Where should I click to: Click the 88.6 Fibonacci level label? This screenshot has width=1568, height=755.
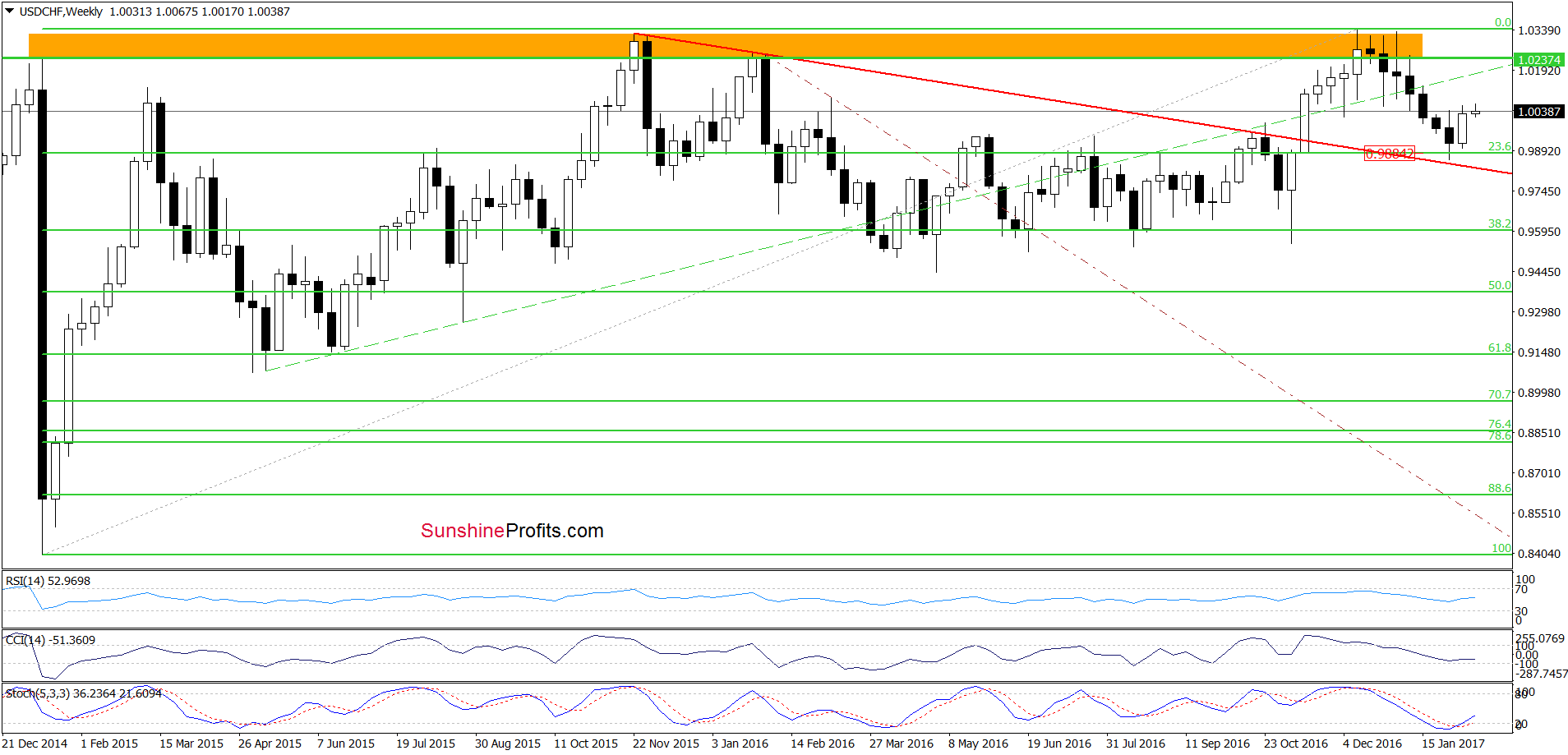point(1500,488)
